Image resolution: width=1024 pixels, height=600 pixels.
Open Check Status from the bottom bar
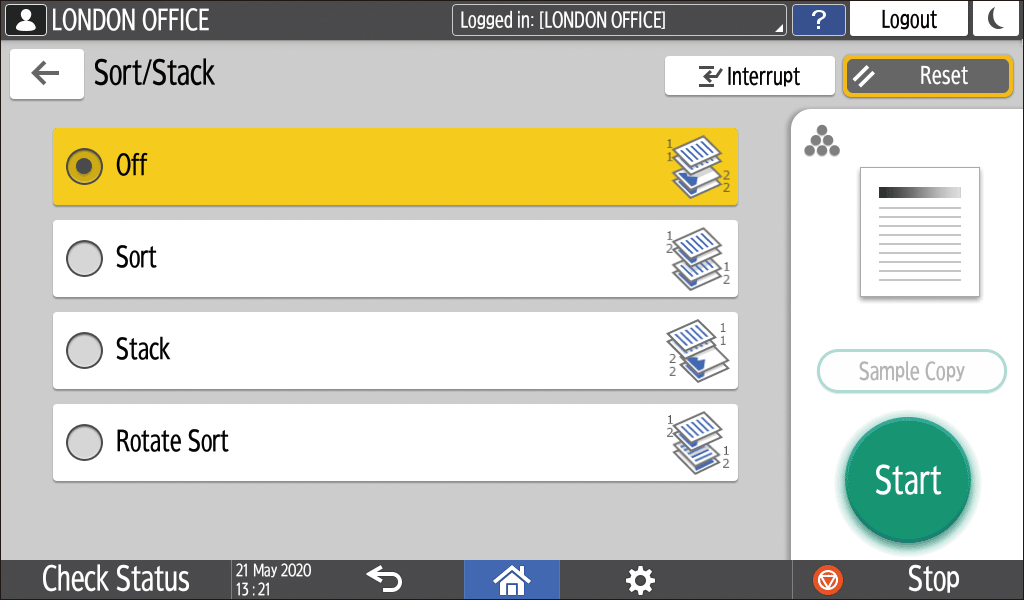click(x=116, y=579)
